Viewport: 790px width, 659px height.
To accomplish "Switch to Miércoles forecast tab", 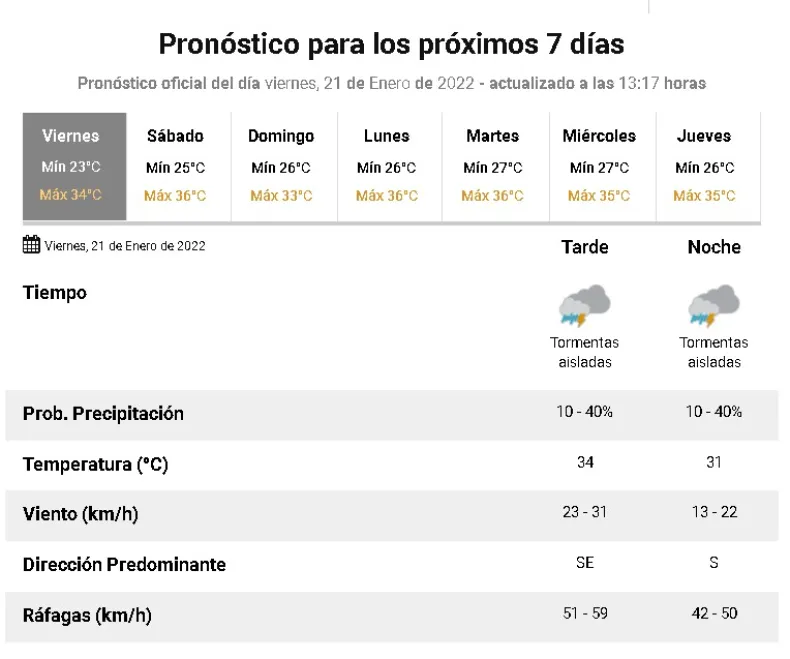I will [599, 166].
